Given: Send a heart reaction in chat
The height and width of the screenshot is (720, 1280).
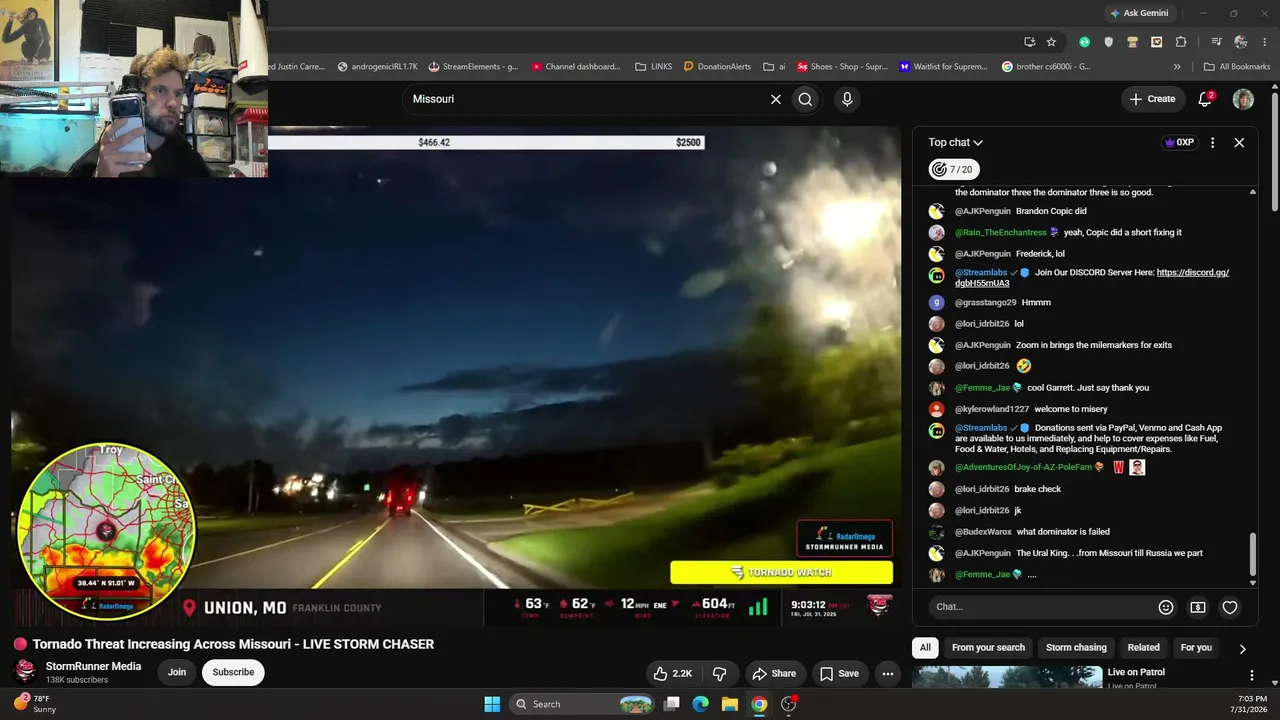Looking at the screenshot, I should 1230,607.
